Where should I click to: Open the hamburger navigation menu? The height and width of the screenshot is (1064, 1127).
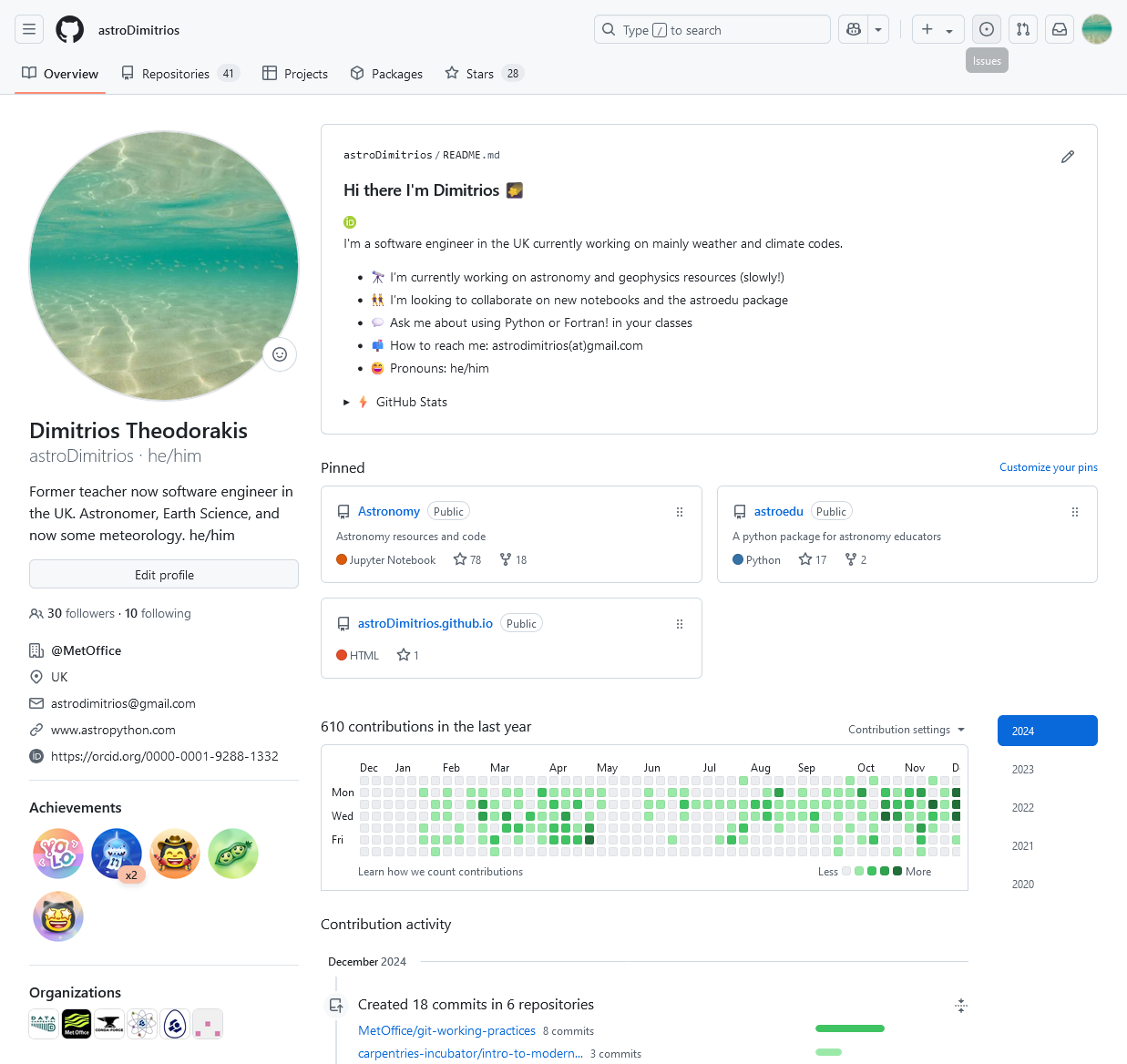29,29
